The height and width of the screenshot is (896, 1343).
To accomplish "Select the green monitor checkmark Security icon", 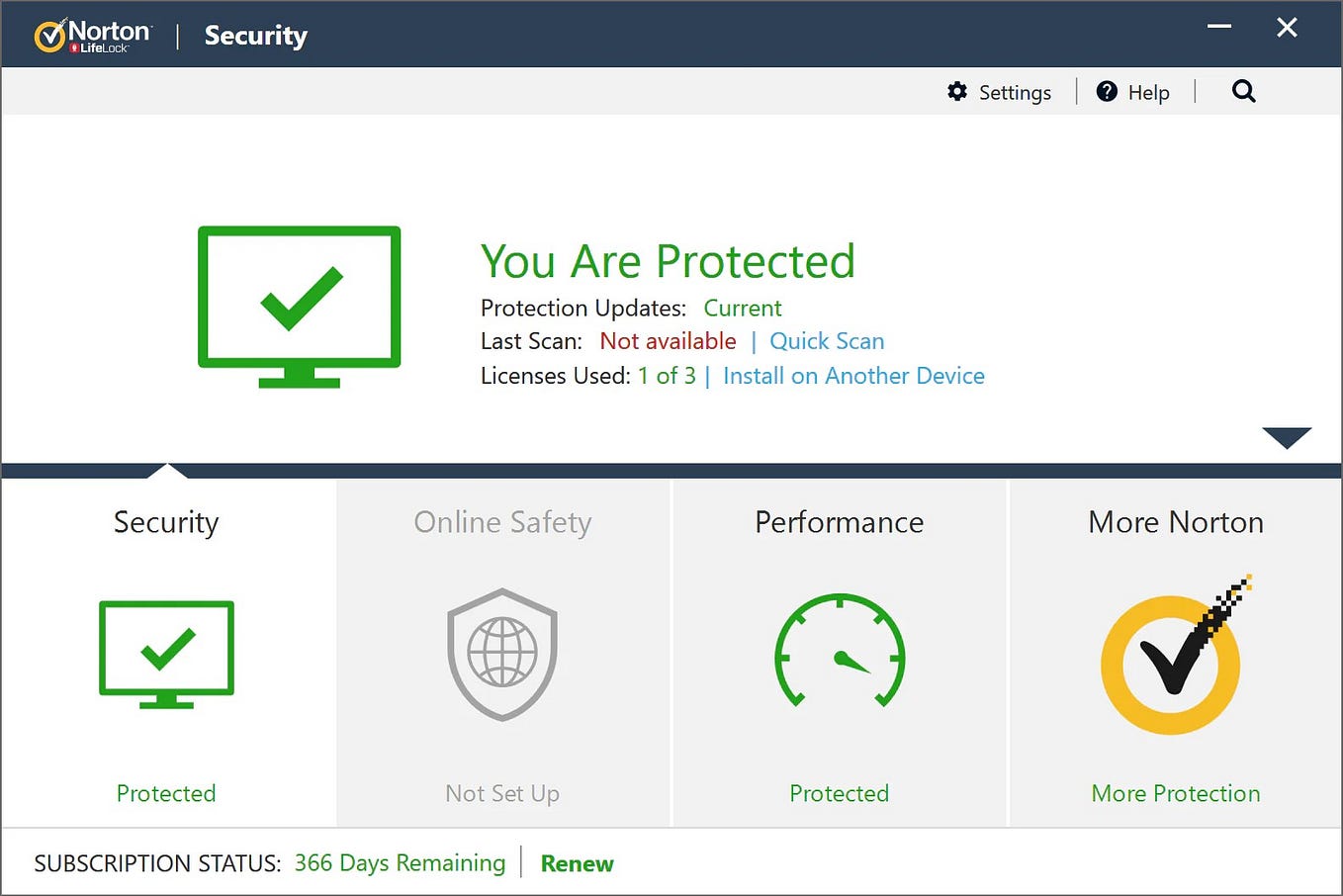I will pyautogui.click(x=165, y=653).
